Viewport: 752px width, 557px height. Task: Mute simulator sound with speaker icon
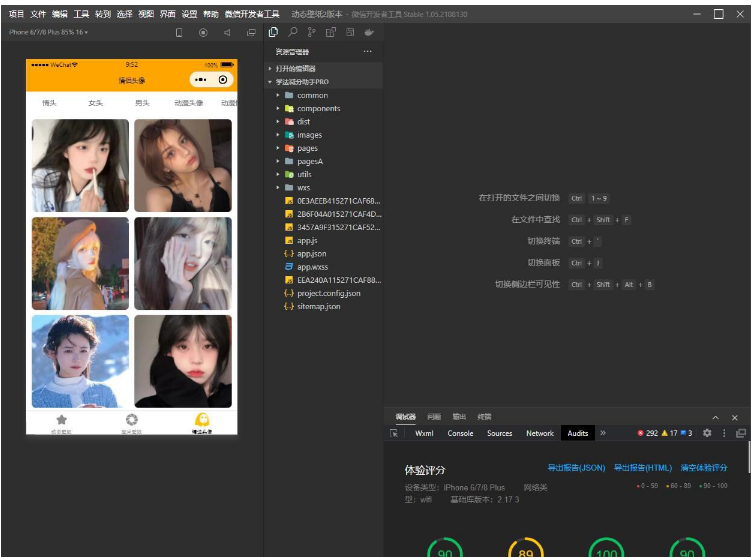[x=227, y=33]
